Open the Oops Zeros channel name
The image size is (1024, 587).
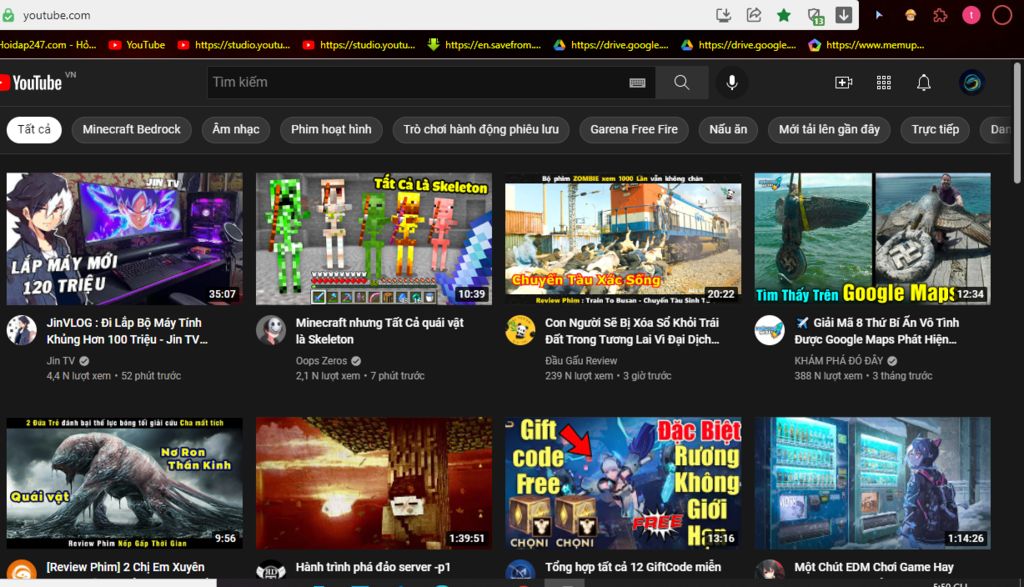(x=321, y=360)
